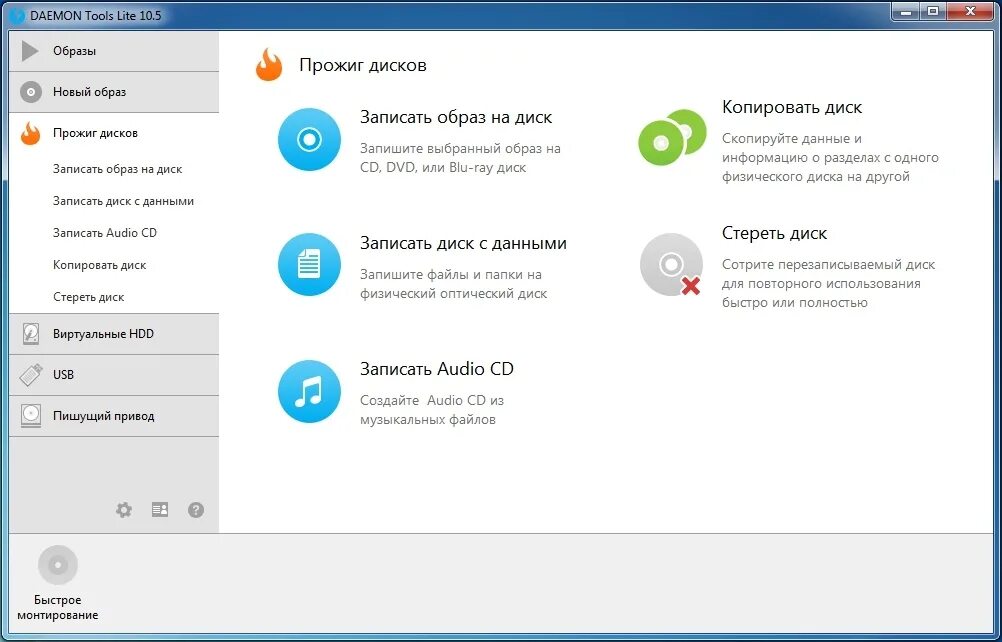Switch to Виртуальные HDD section
The image size is (1002, 642).
click(x=114, y=333)
